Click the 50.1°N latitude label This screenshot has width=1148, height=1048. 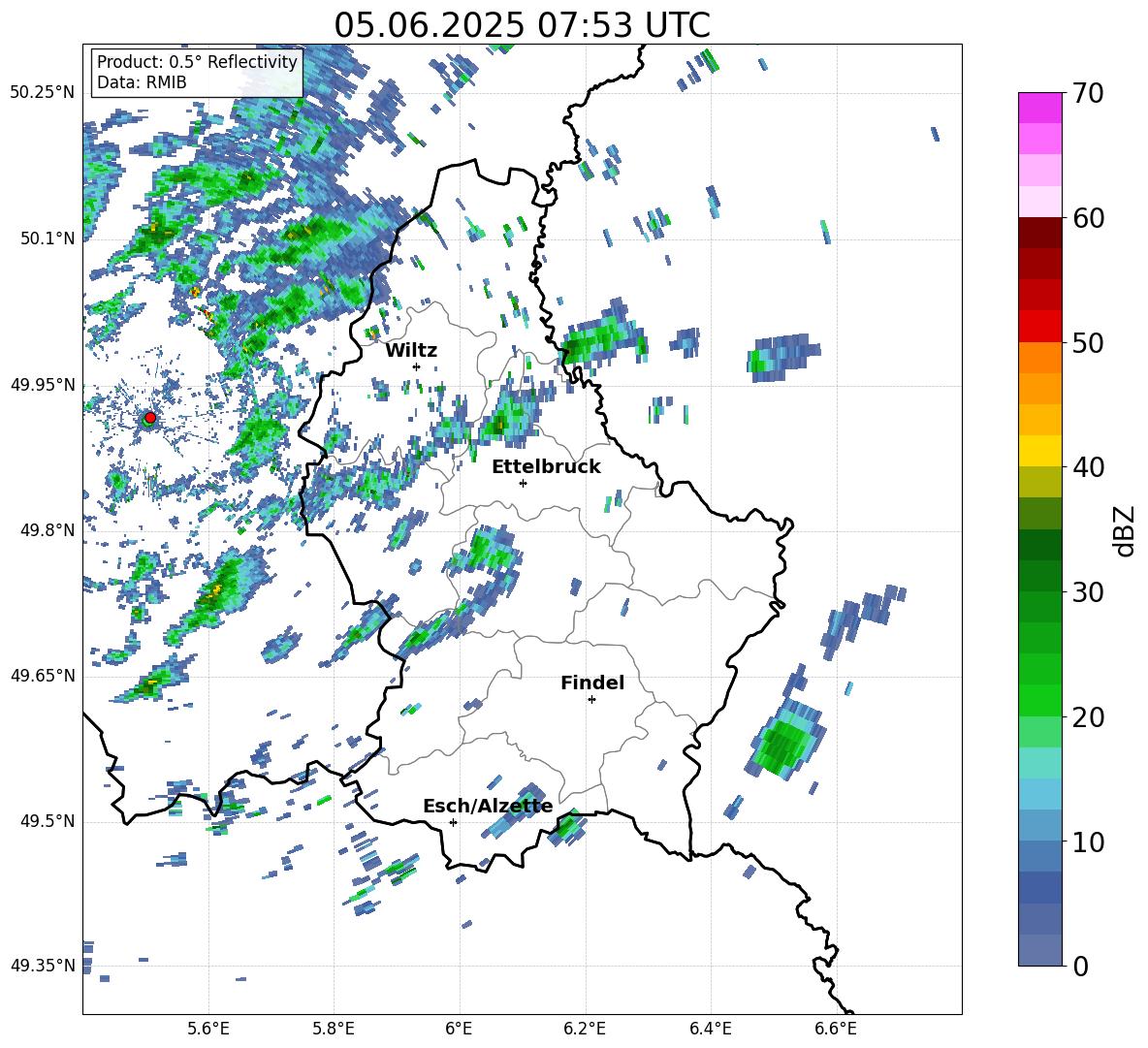(48, 238)
